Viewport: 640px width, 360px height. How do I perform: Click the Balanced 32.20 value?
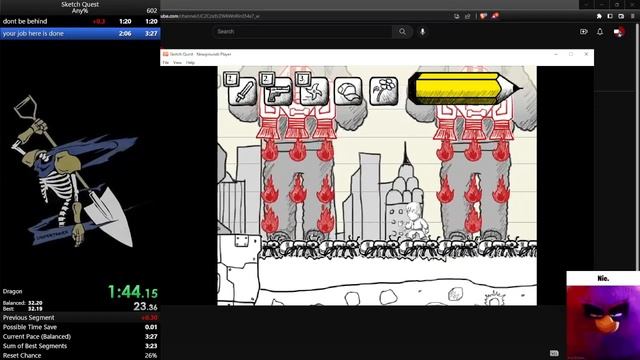click(35, 303)
